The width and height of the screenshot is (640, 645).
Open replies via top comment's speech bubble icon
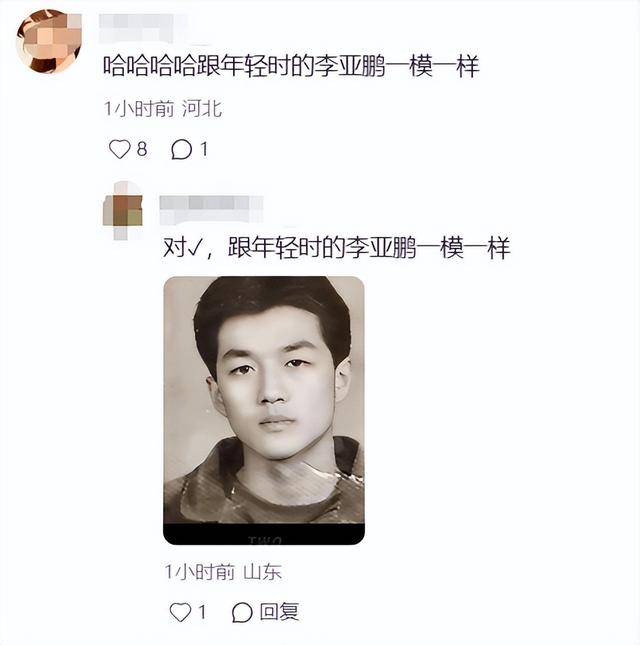point(181,149)
